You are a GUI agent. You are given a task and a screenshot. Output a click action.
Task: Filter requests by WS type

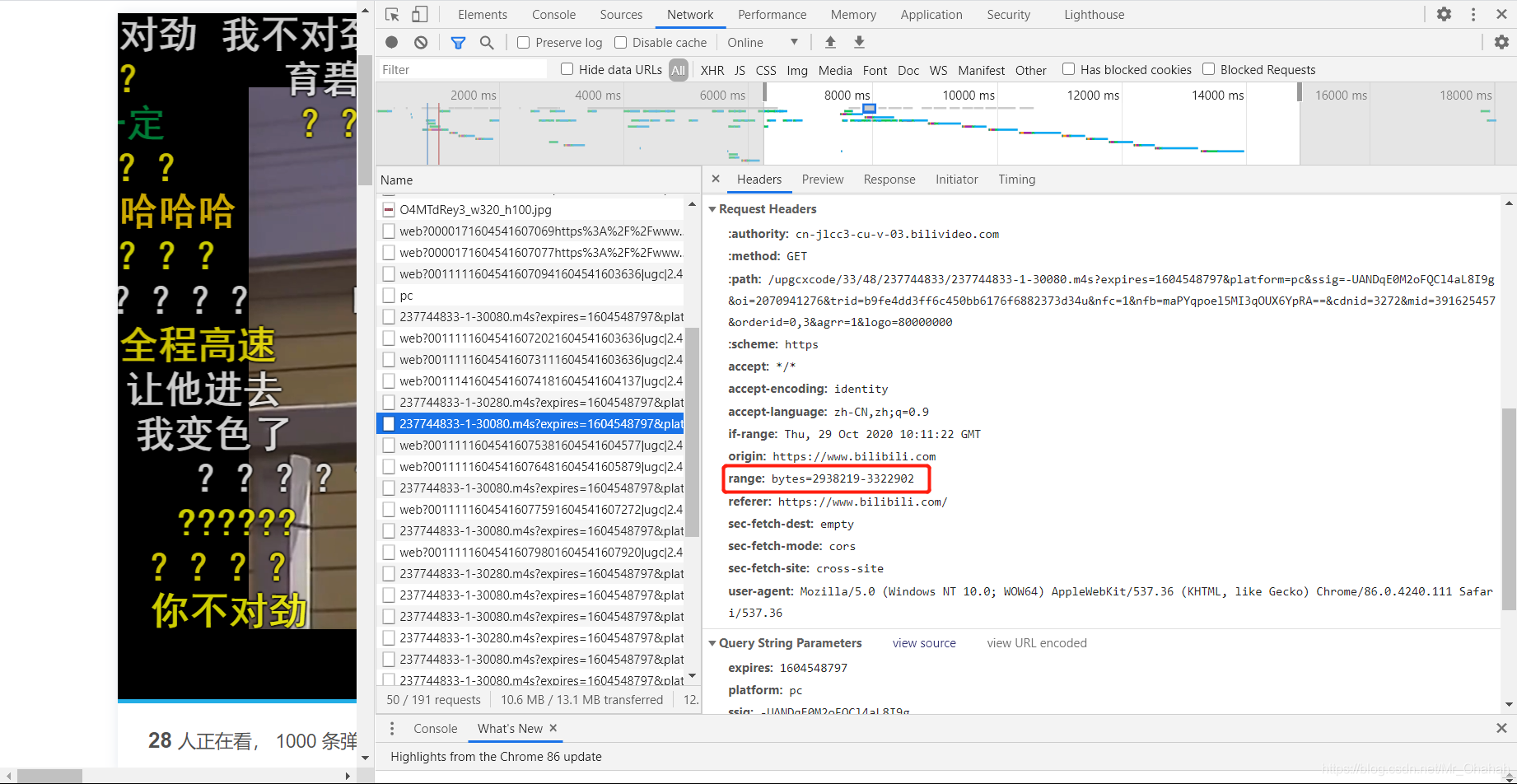tap(938, 70)
